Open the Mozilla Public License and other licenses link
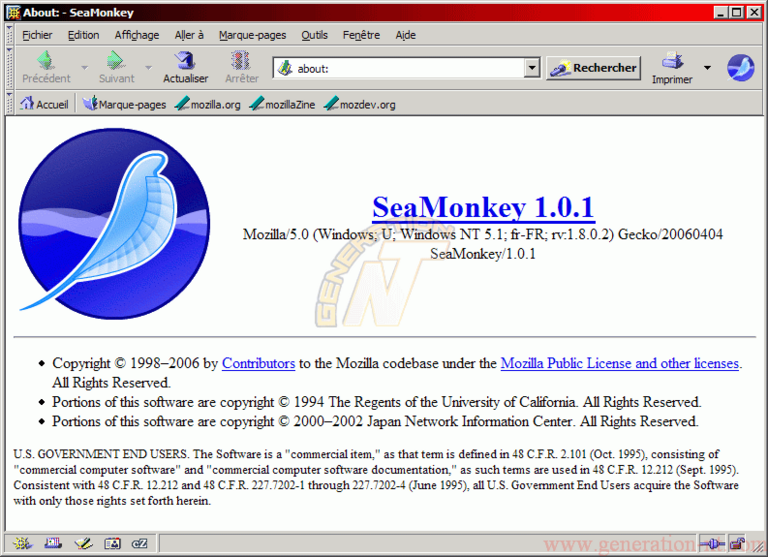Viewport: 768px width, 557px height. pos(620,363)
